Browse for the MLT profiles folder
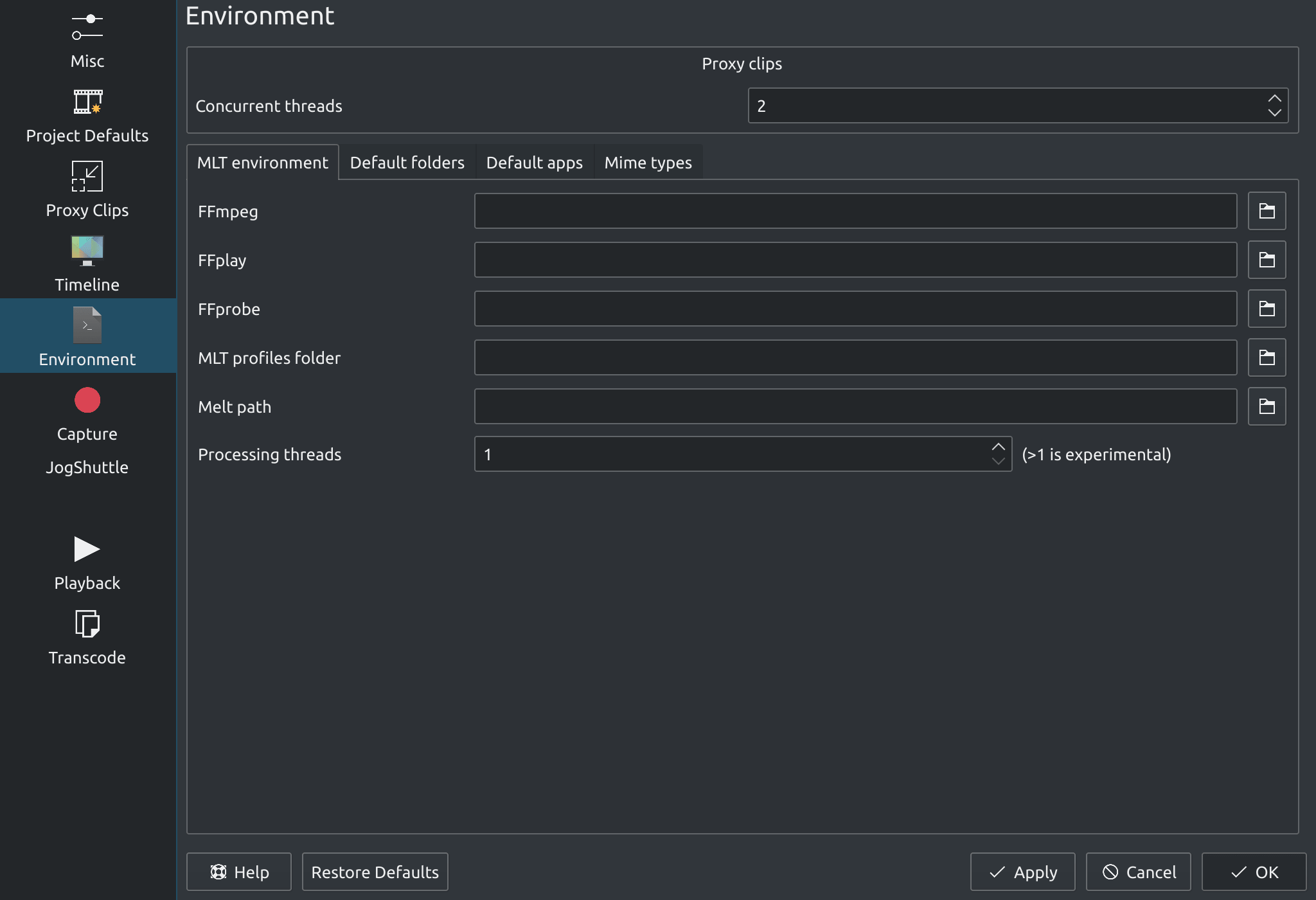This screenshot has width=1316, height=900. tap(1267, 357)
